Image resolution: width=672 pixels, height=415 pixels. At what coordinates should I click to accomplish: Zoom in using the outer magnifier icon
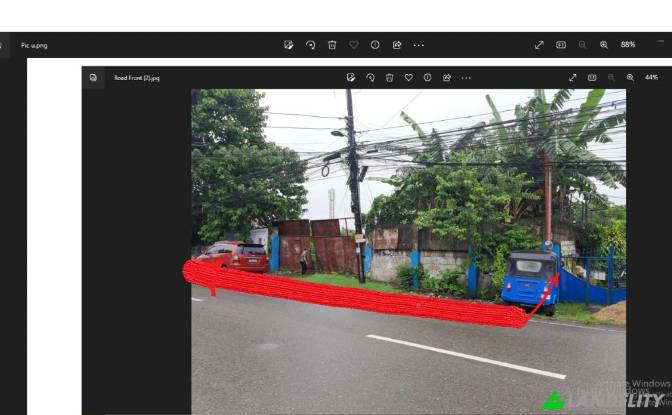point(604,45)
